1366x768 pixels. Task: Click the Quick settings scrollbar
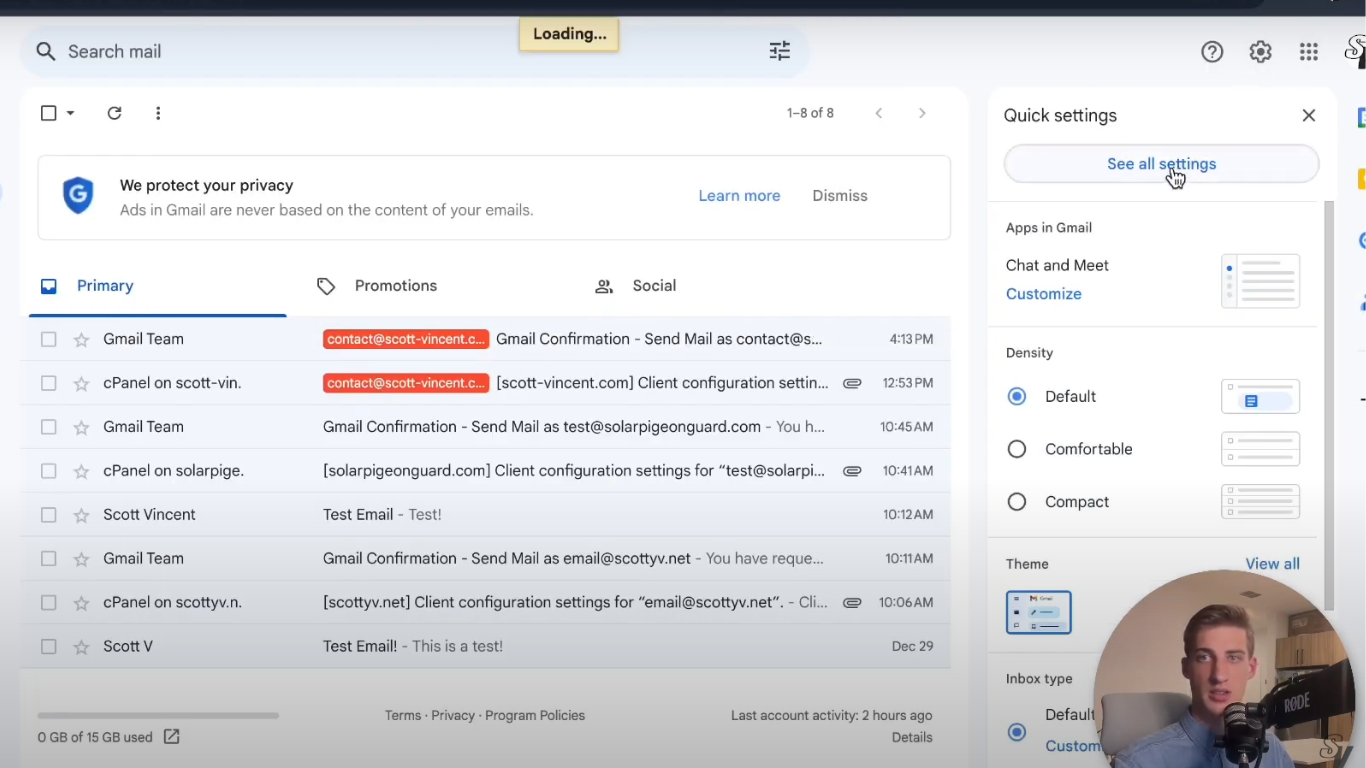coord(1329,405)
